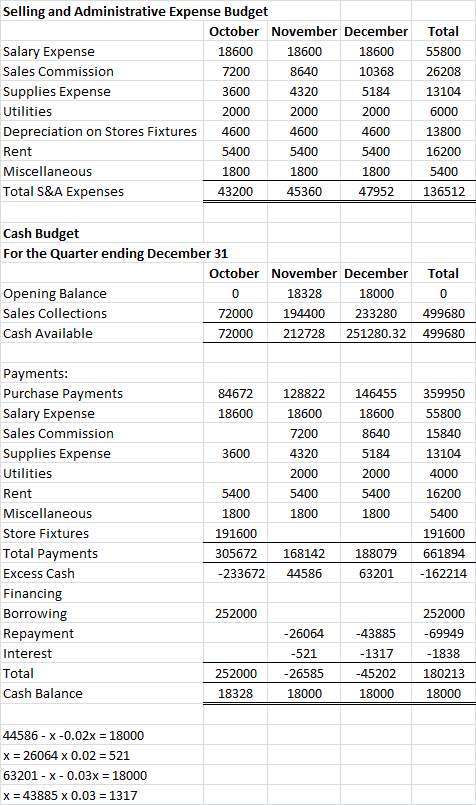Click formula 'x = 26064 x 0.02 = 521'
Viewport: 476px width, 805px height.
coord(66,756)
